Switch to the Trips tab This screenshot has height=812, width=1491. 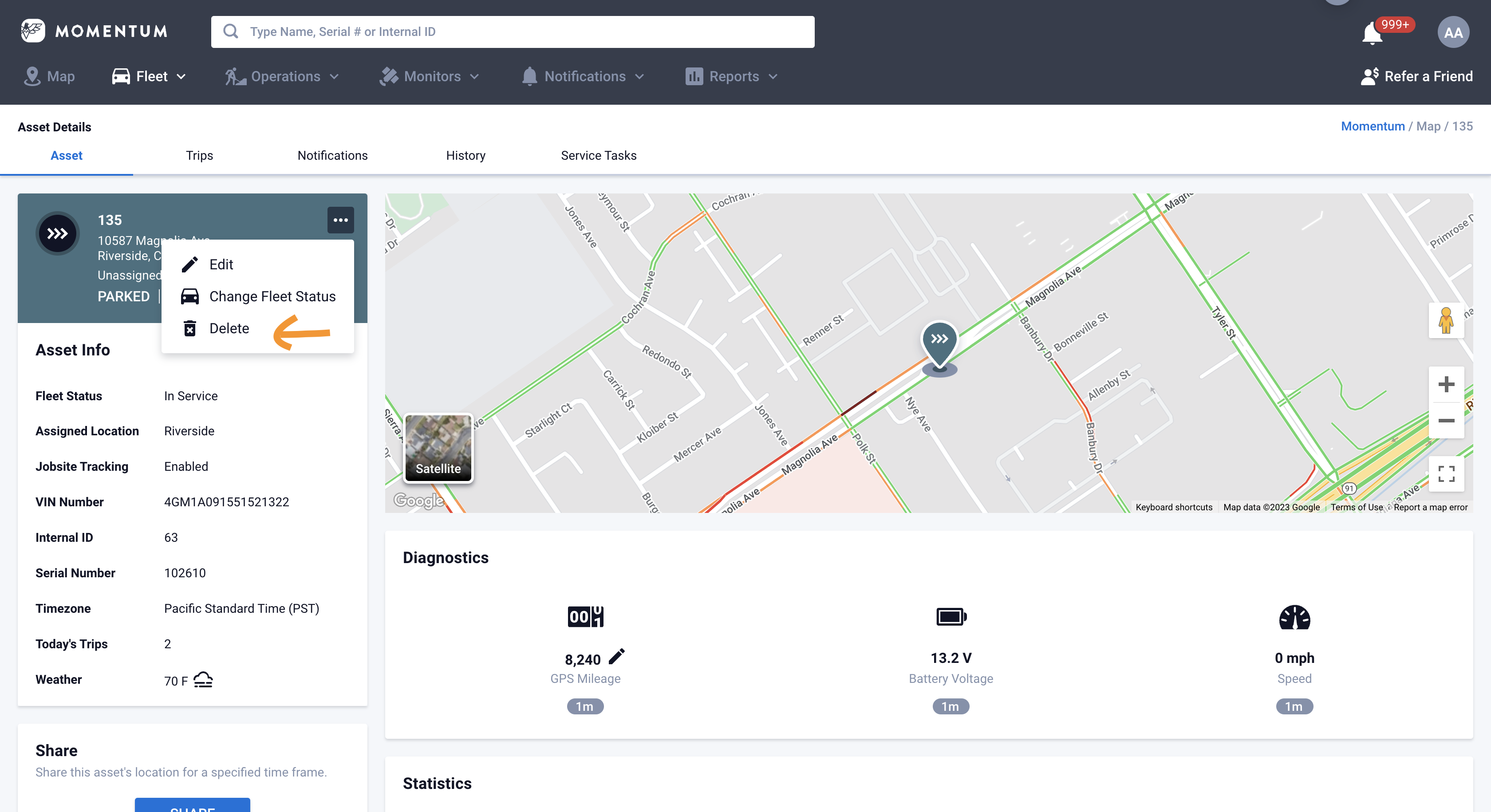point(199,155)
